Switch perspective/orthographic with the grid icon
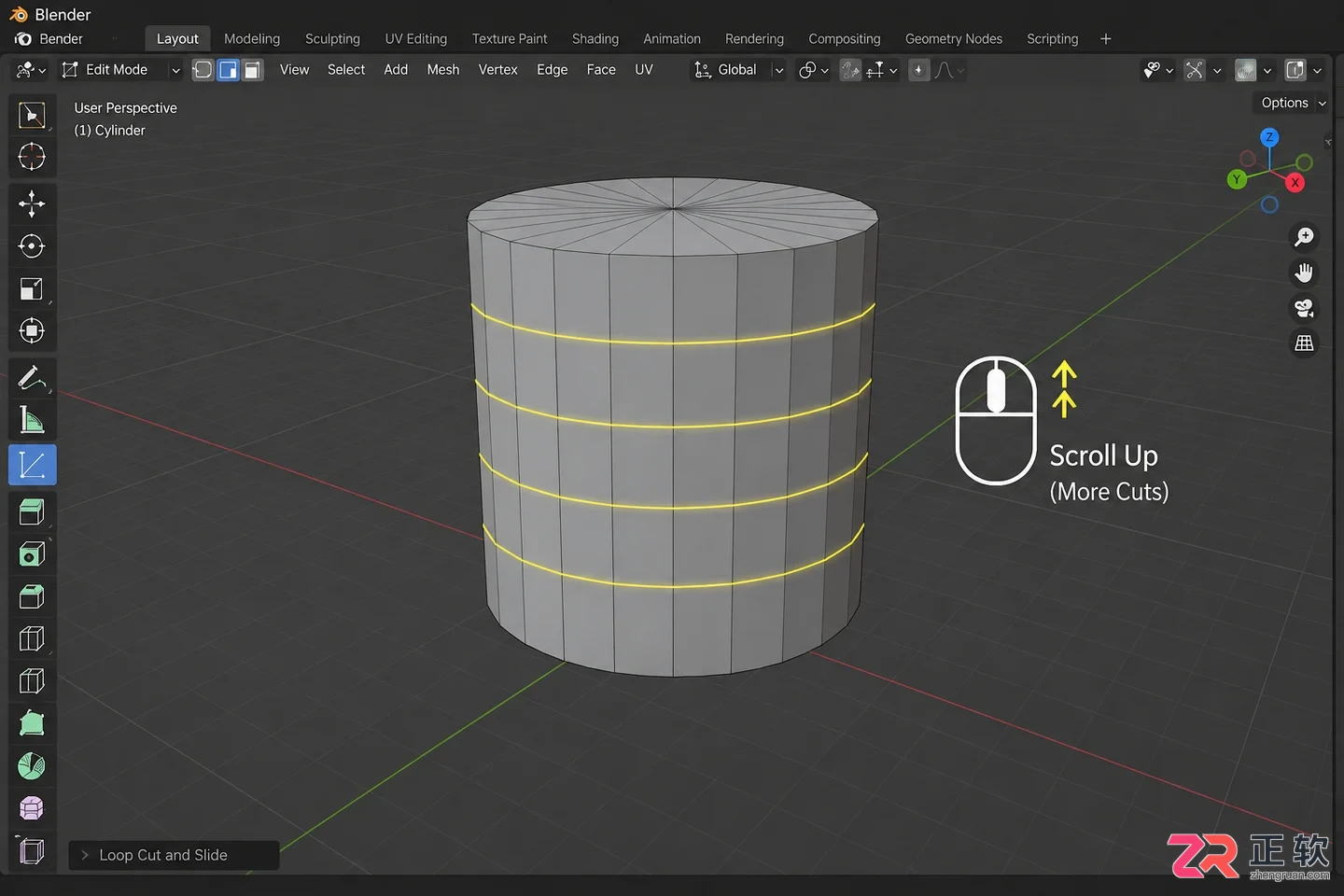This screenshot has height=896, width=1344. coord(1304,343)
